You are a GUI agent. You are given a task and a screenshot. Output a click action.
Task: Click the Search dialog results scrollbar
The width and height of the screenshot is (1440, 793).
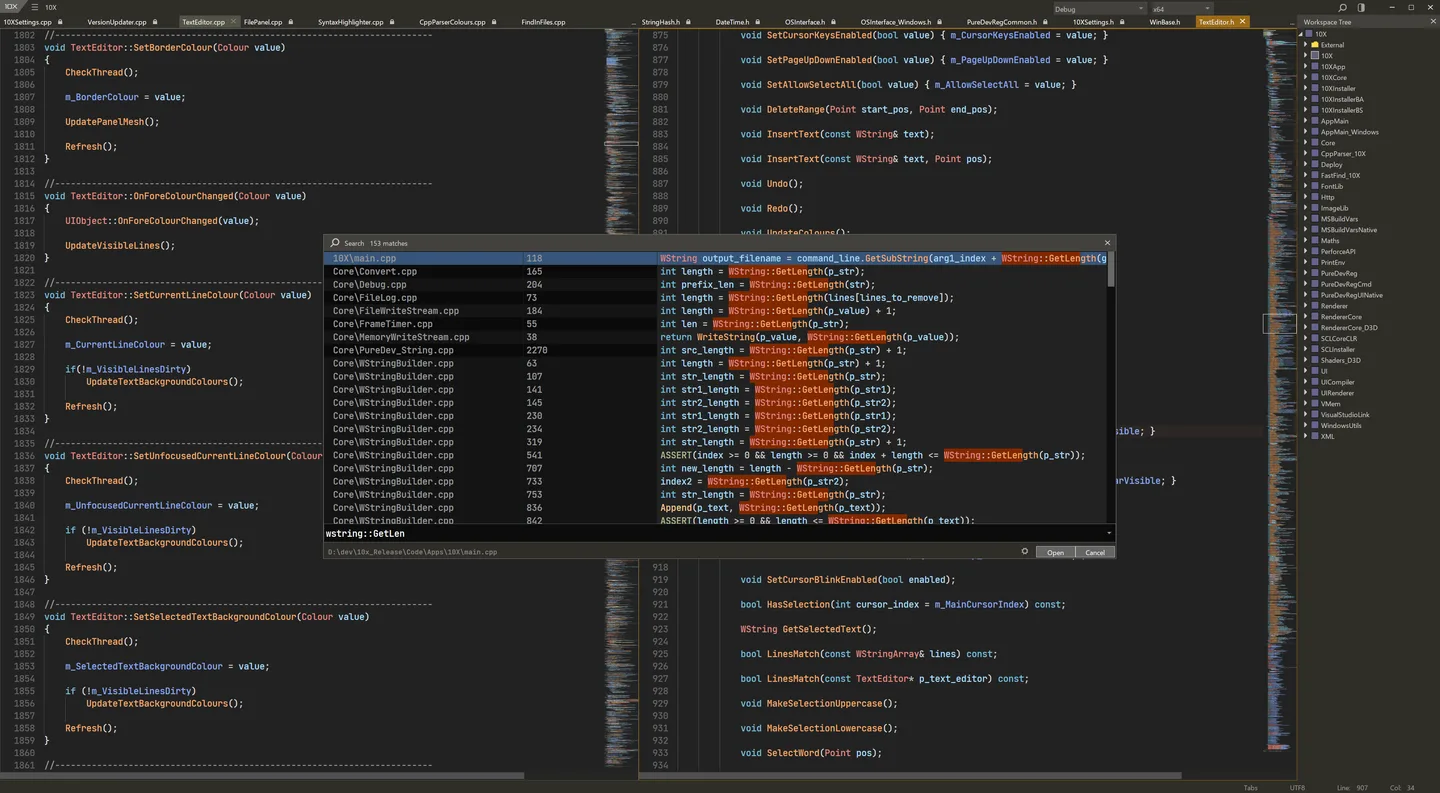coord(1110,269)
